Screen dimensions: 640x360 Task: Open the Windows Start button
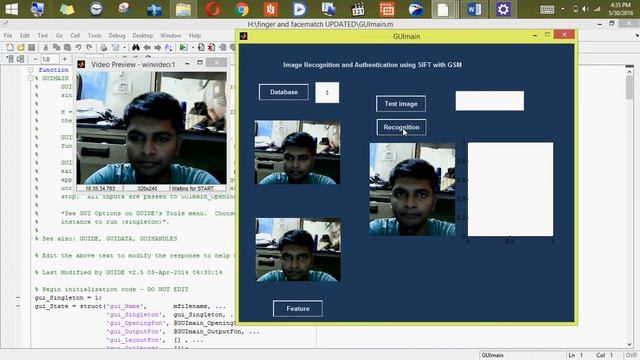tap(11, 9)
